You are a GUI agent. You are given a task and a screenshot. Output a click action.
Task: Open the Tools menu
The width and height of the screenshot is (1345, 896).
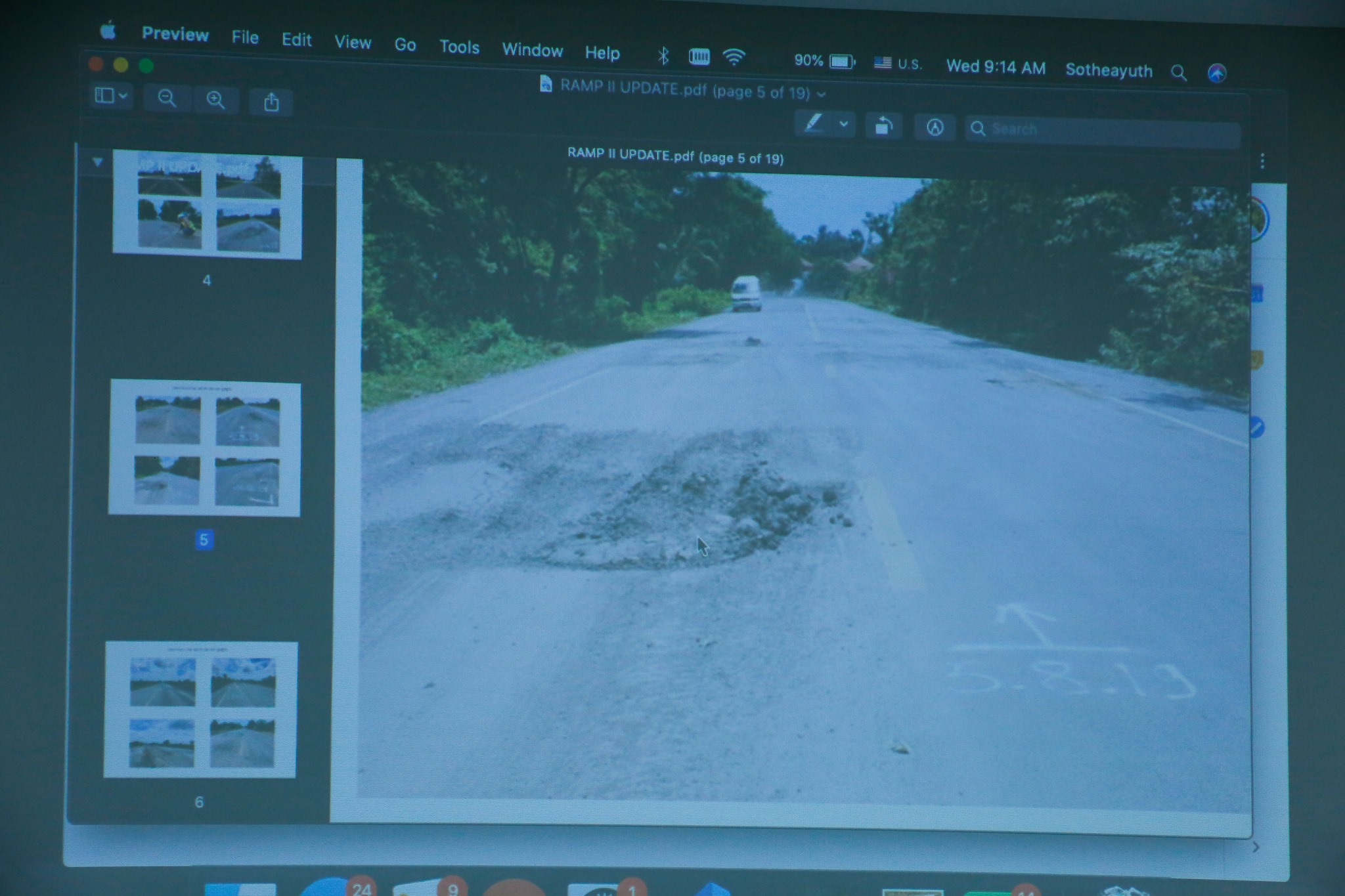pyautogui.click(x=459, y=47)
